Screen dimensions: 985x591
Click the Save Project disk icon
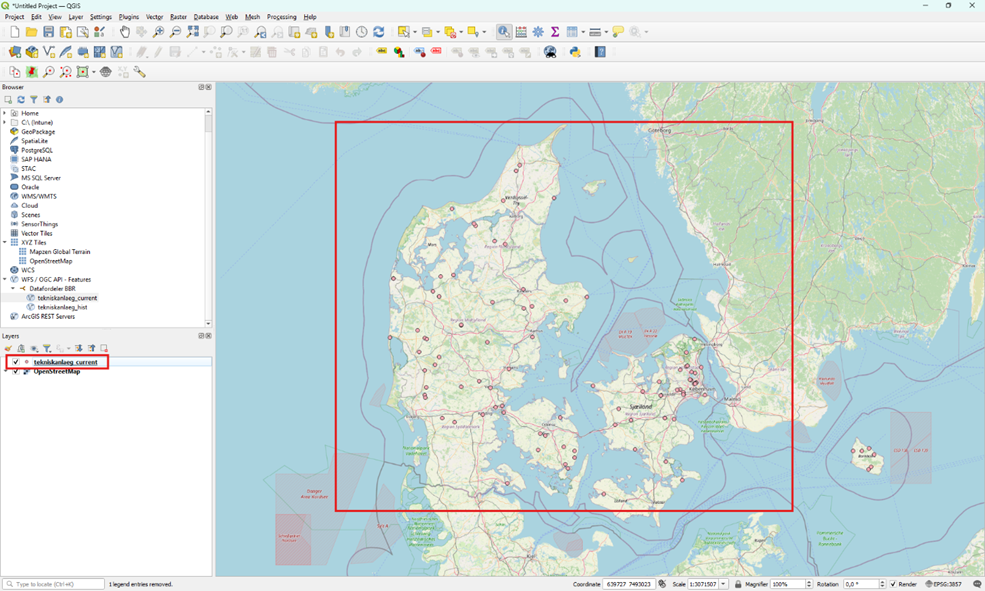coord(49,32)
